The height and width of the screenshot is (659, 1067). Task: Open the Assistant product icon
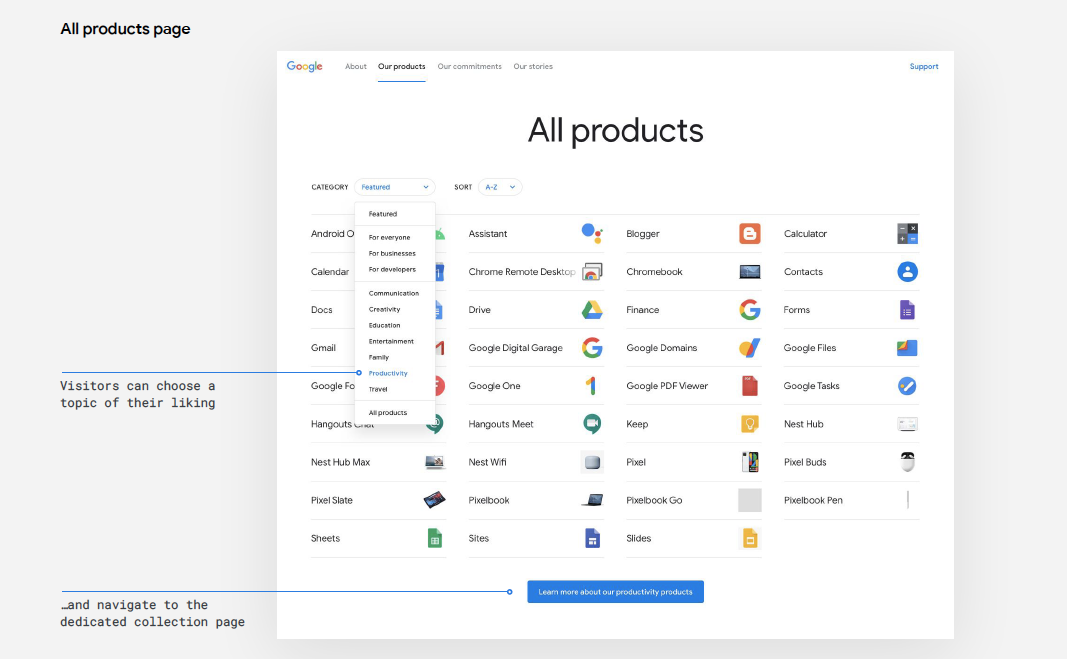[x=592, y=234]
